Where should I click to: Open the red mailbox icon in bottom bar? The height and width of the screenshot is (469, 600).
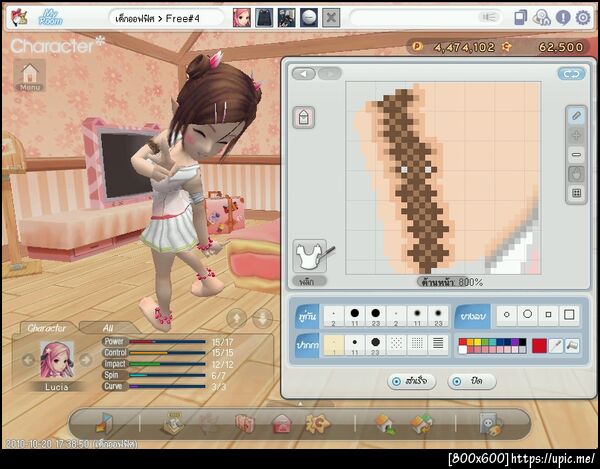tap(281, 424)
